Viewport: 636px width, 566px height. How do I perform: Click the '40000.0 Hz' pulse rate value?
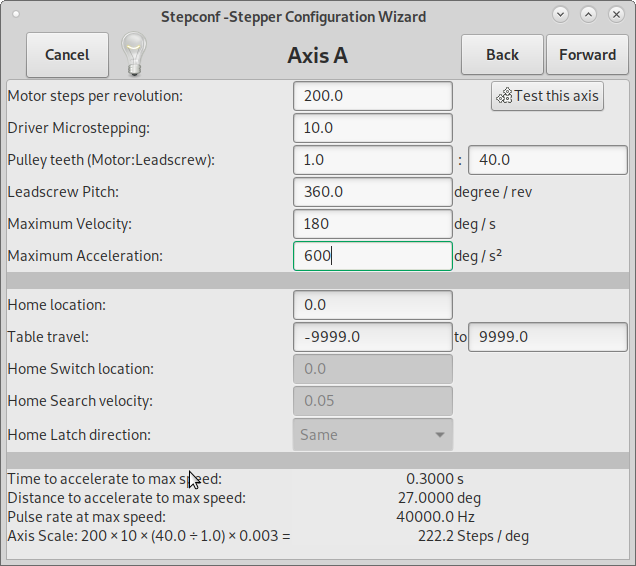coord(436,517)
